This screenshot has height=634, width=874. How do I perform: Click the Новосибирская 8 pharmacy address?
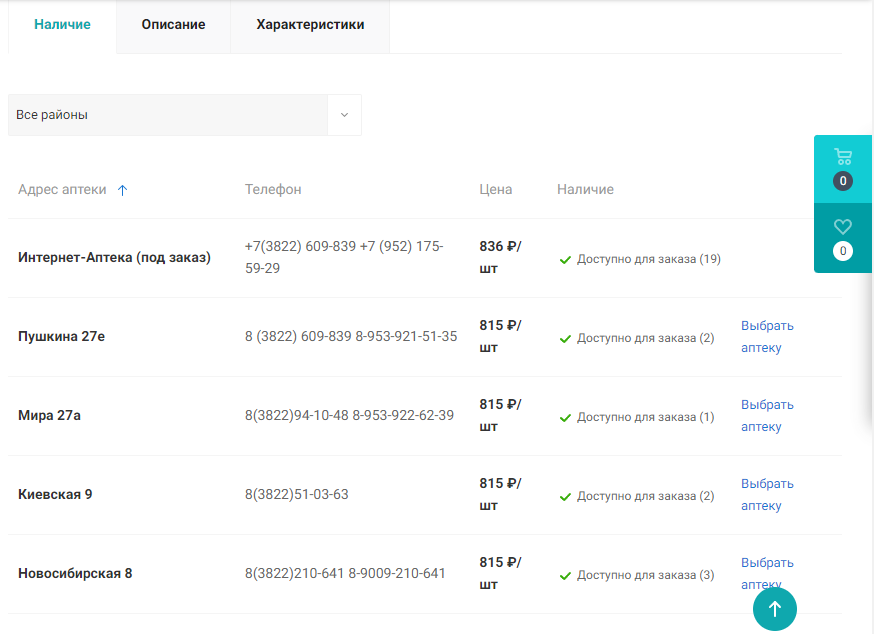[x=75, y=574]
